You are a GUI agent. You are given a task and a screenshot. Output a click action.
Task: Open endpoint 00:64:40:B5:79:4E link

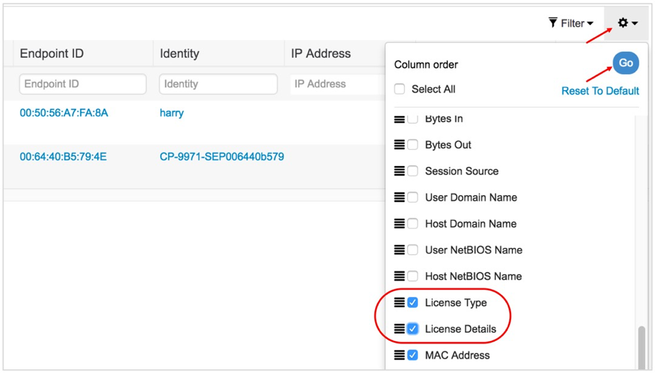coord(63,157)
